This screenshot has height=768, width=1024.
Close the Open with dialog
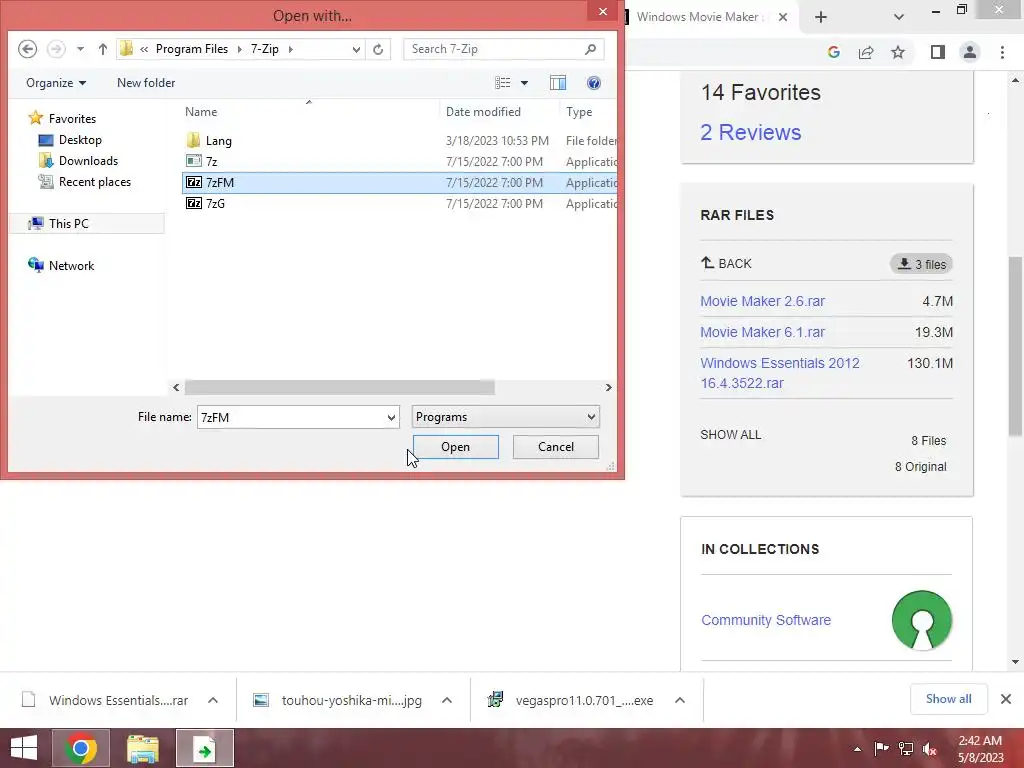coord(603,11)
